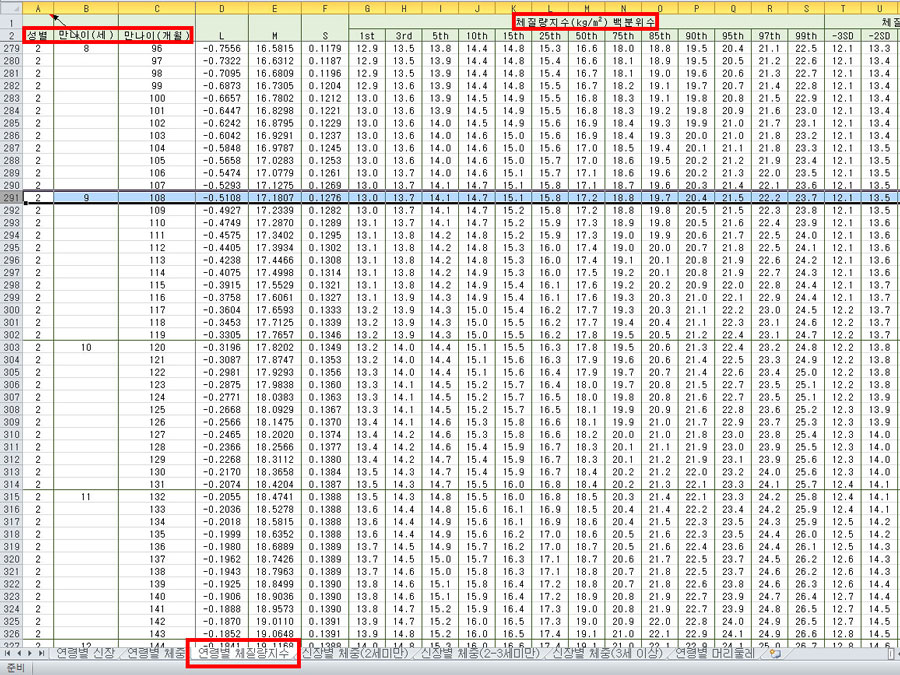Select column S header
This screenshot has height=675, width=900.
(806, 8)
